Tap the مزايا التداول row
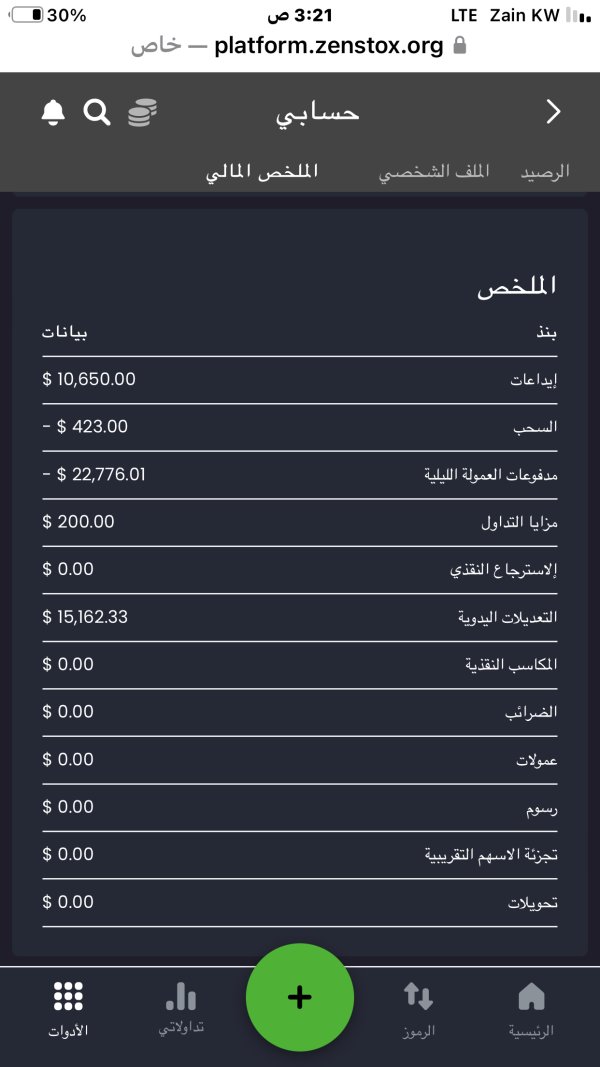Screen dimensions: 600x1067 coord(299,523)
